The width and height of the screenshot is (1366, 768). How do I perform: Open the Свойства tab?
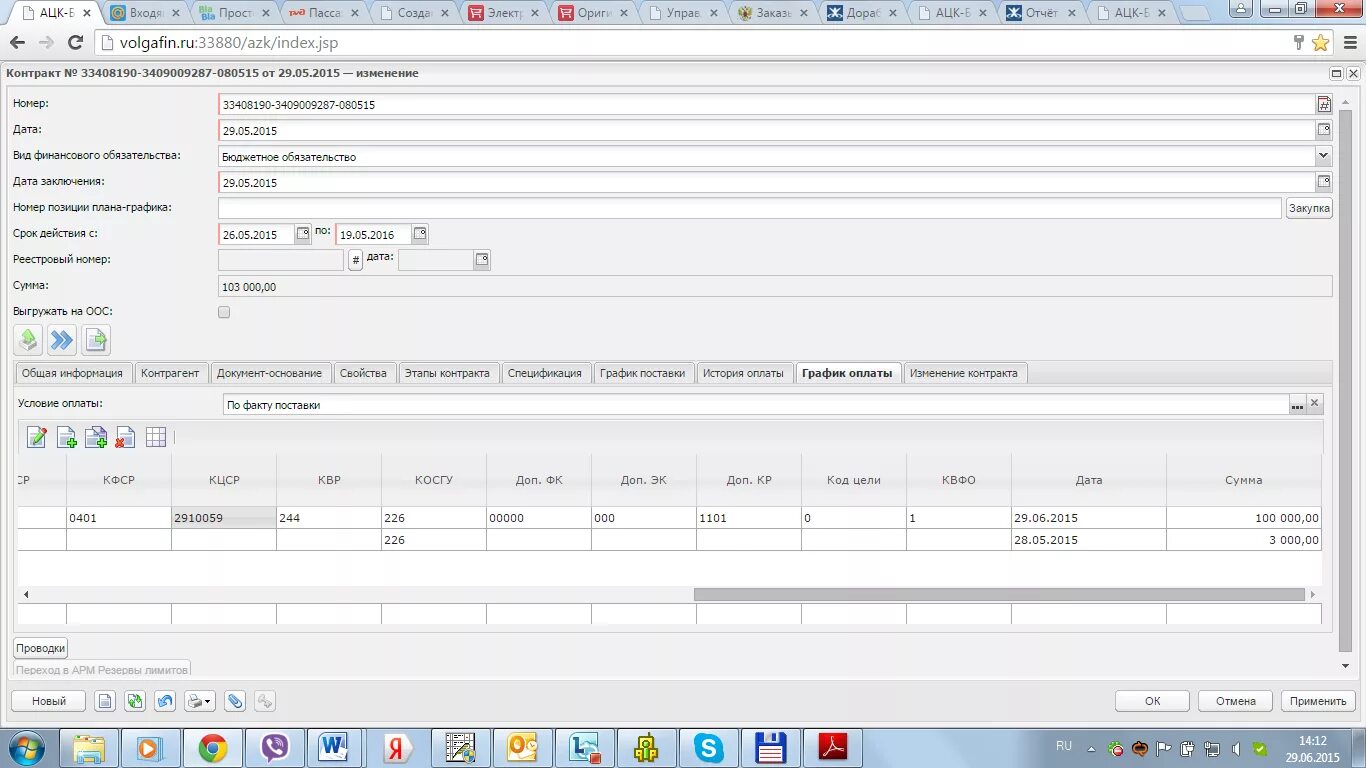pyautogui.click(x=363, y=373)
